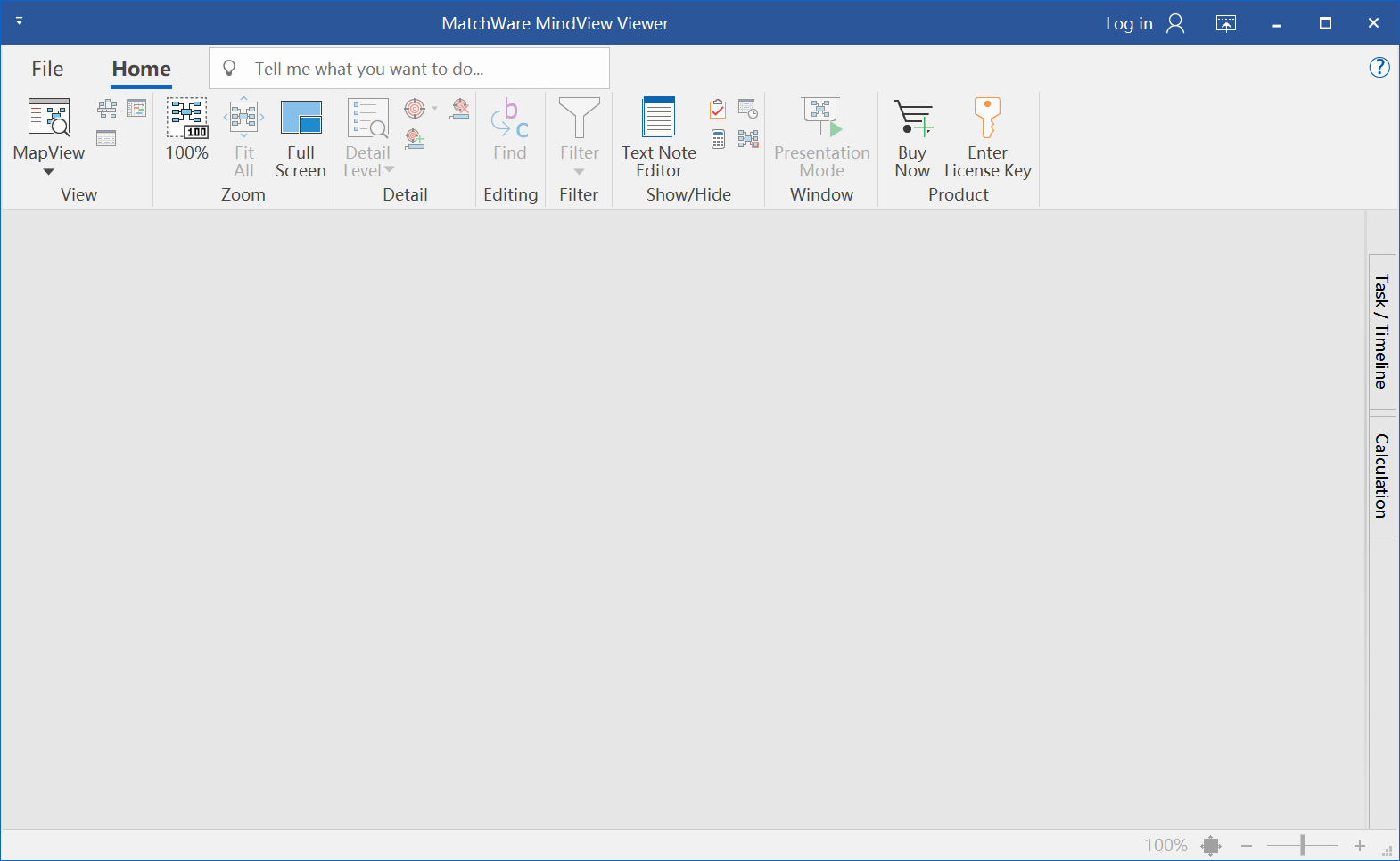Toggle the map overview panel icon
Screen dimensions: 1400x861
(748, 138)
